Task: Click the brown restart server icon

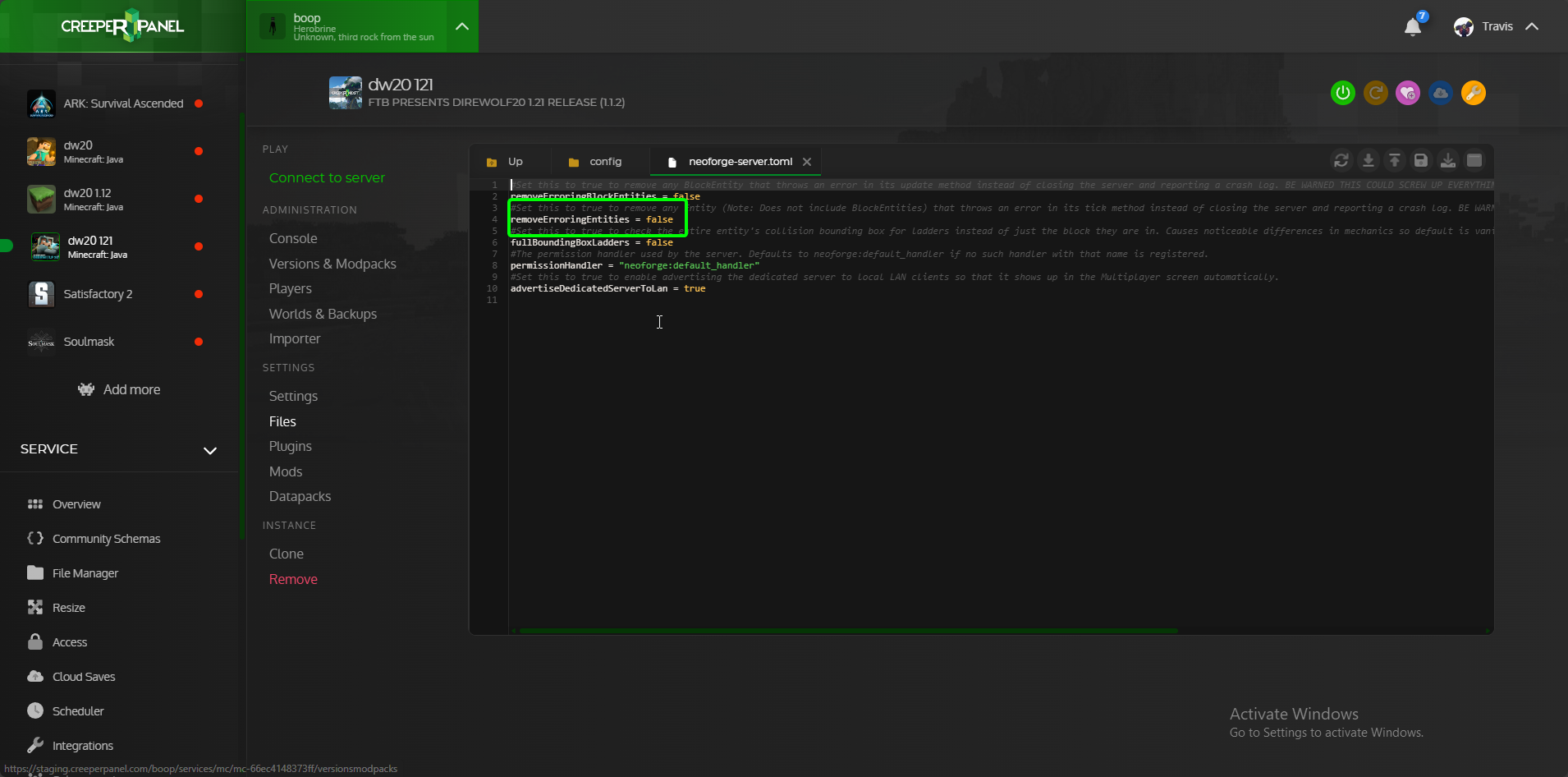Action: [1375, 93]
